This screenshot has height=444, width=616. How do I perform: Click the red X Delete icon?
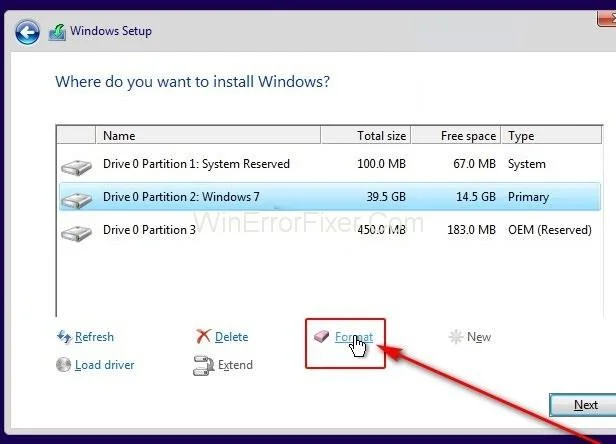coord(204,336)
